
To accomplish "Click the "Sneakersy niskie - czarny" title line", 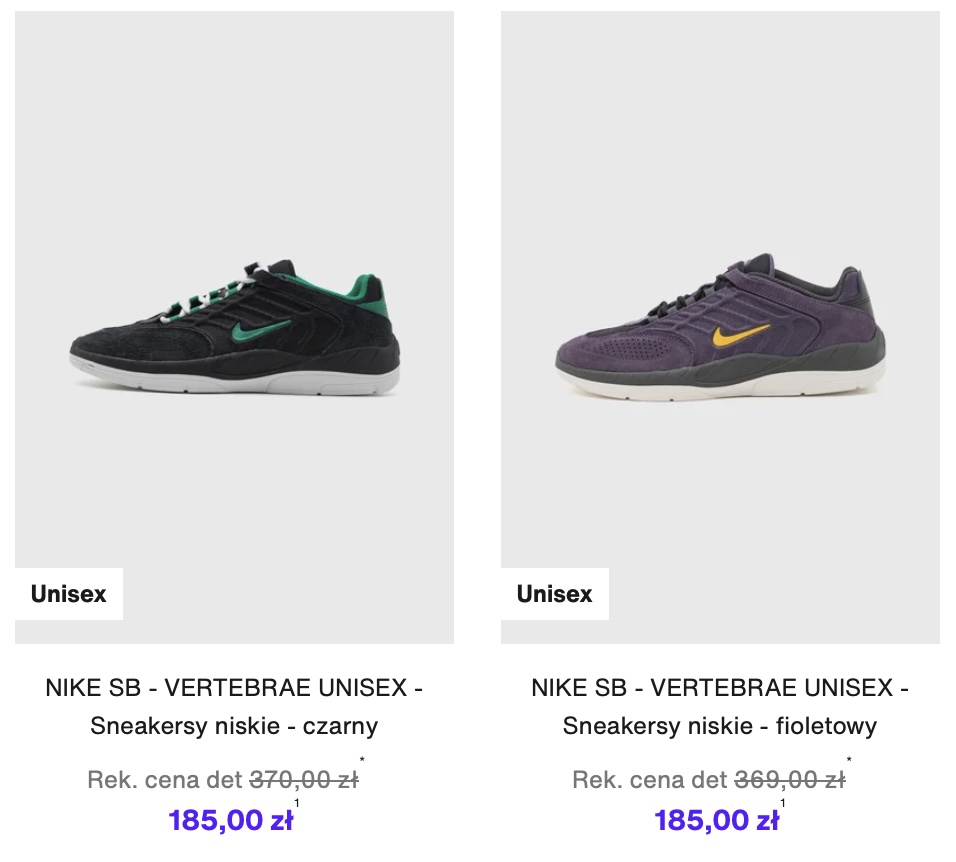I will (x=234, y=726).
